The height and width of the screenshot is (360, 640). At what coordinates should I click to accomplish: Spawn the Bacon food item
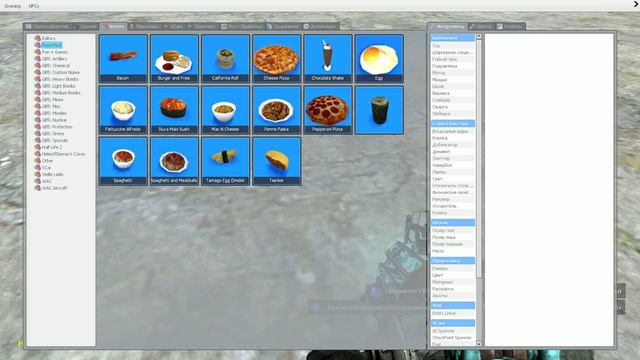tap(123, 59)
